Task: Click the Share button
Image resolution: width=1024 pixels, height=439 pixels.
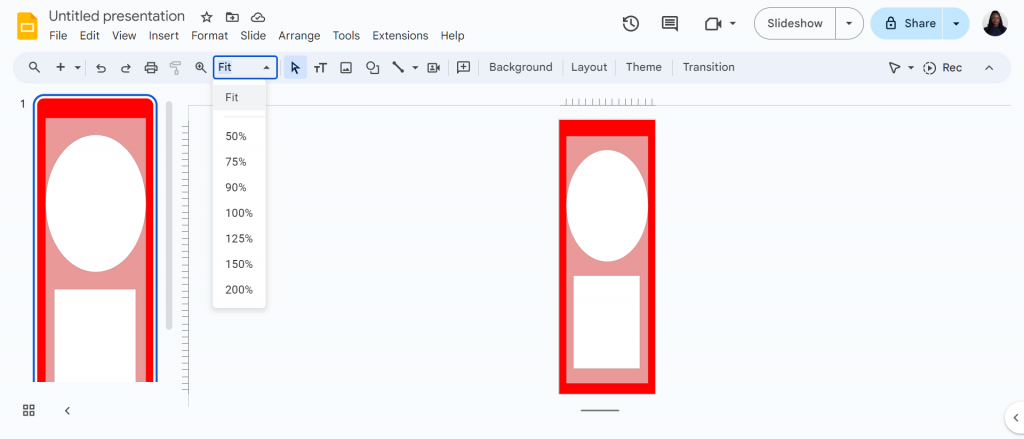Action: click(907, 24)
